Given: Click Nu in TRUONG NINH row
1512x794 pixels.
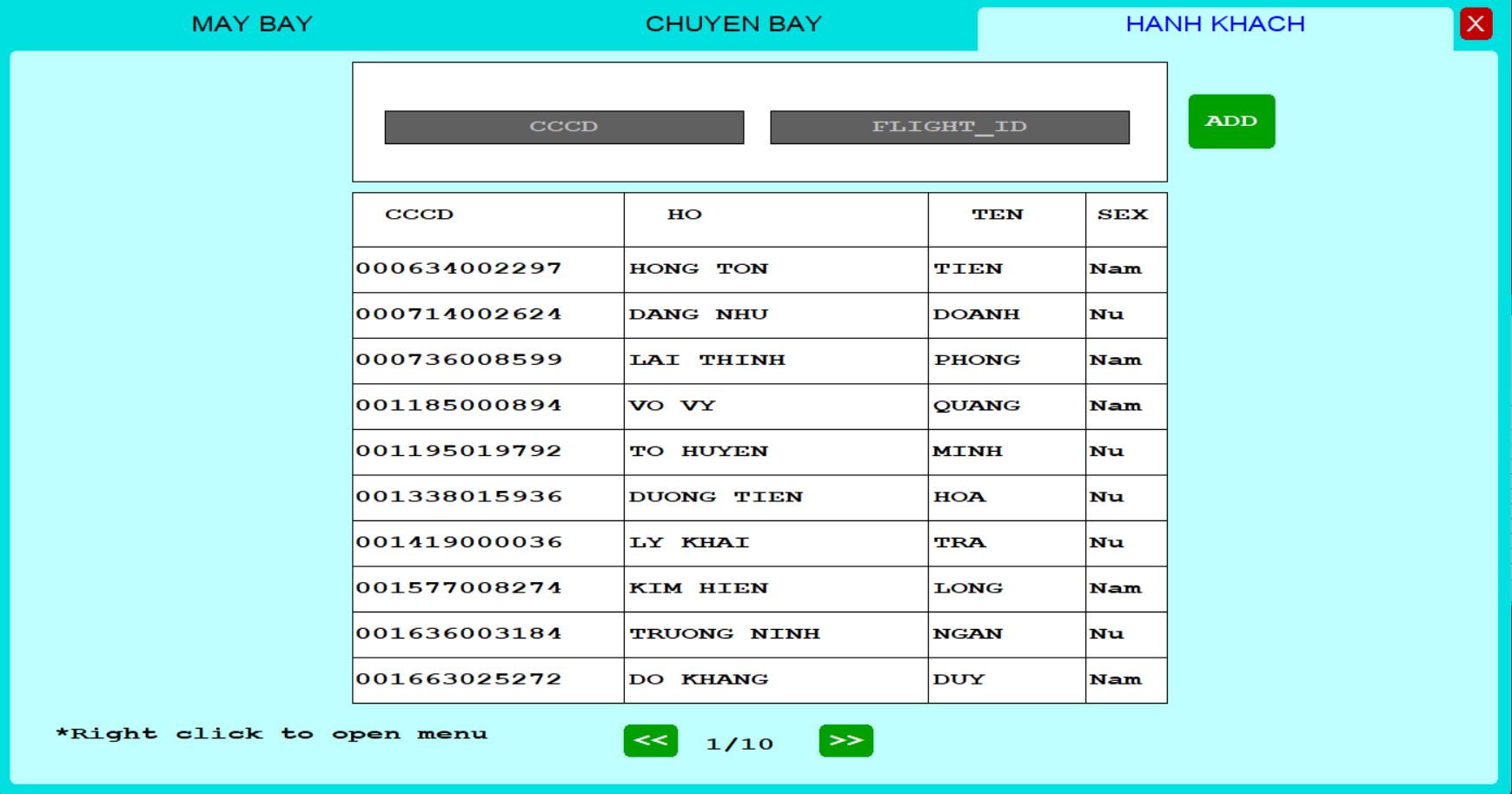Looking at the screenshot, I should tap(1126, 634).
